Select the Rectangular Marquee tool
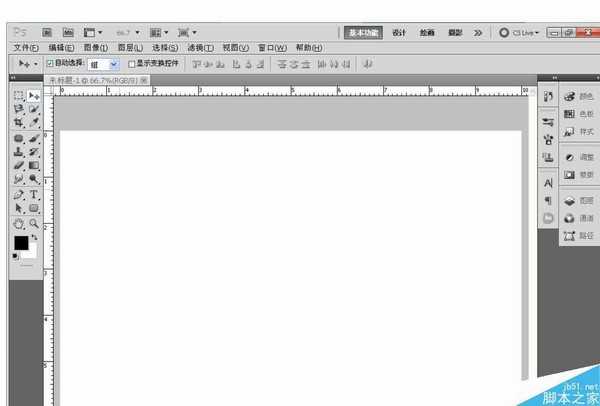Viewport: 600px width, 406px height. tap(19, 96)
